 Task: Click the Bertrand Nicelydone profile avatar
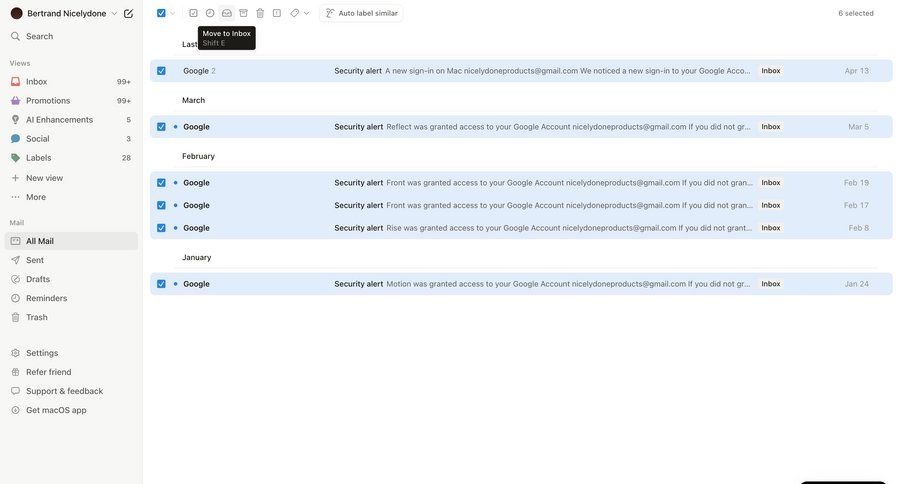click(17, 13)
